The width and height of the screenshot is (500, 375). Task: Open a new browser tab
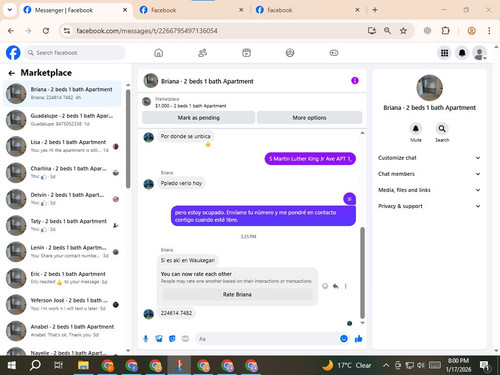click(x=375, y=10)
